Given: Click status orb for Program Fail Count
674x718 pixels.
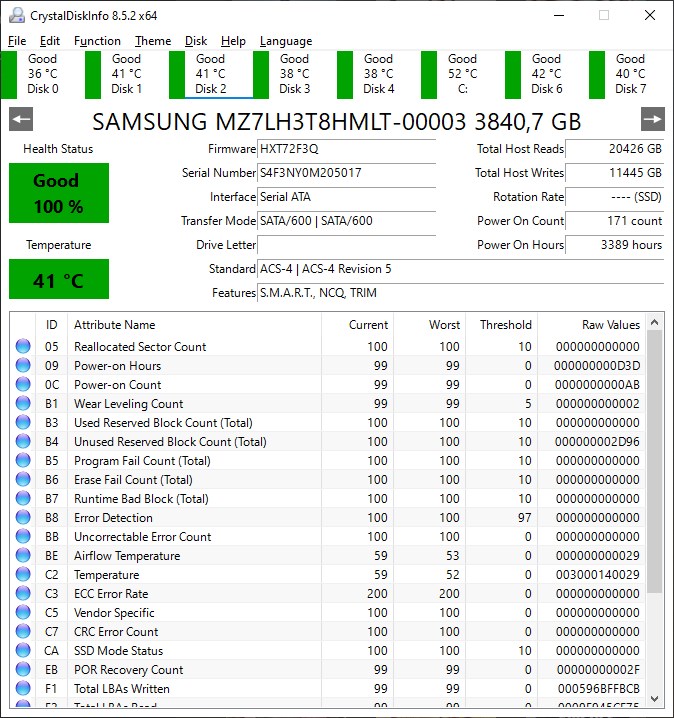Looking at the screenshot, I should 23,460.
